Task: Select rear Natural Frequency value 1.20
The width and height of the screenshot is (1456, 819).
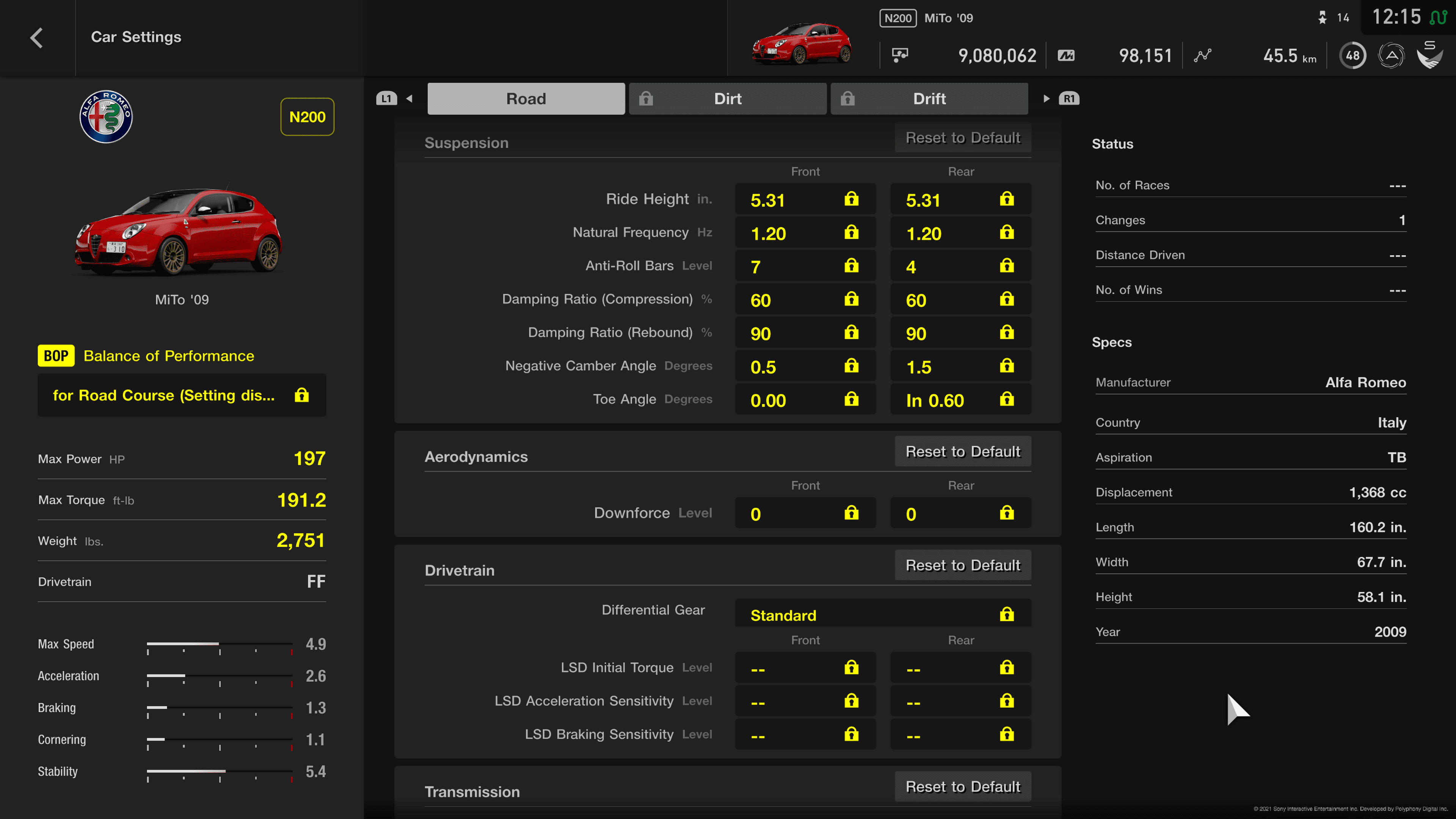Action: coord(961,232)
